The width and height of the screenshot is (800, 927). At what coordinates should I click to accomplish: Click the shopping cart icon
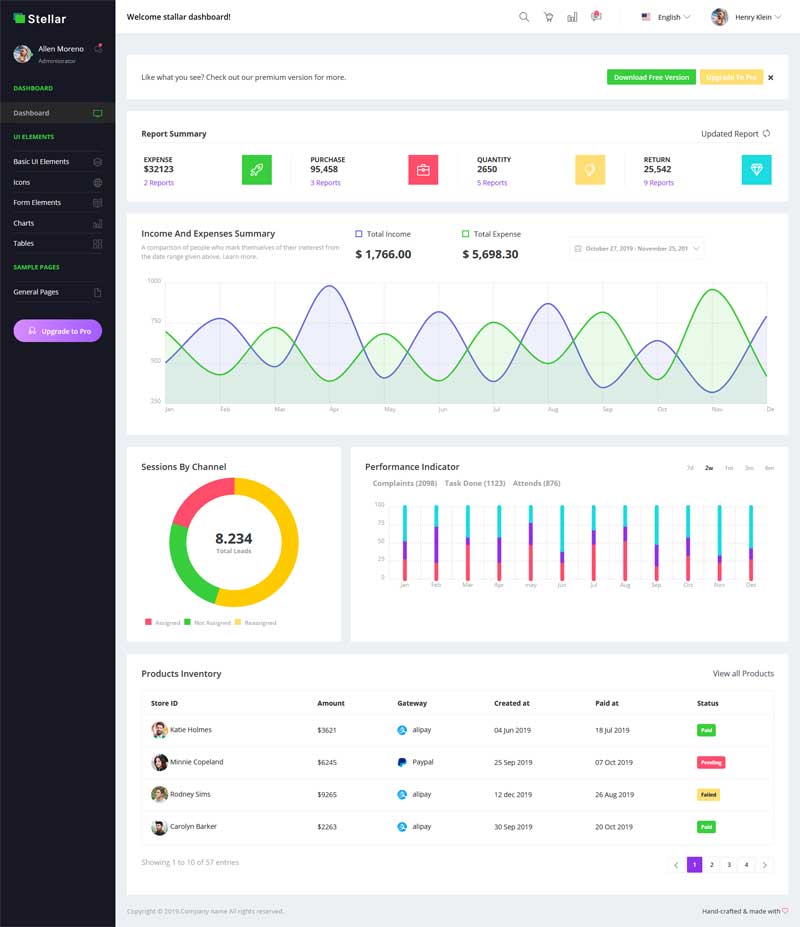[549, 17]
